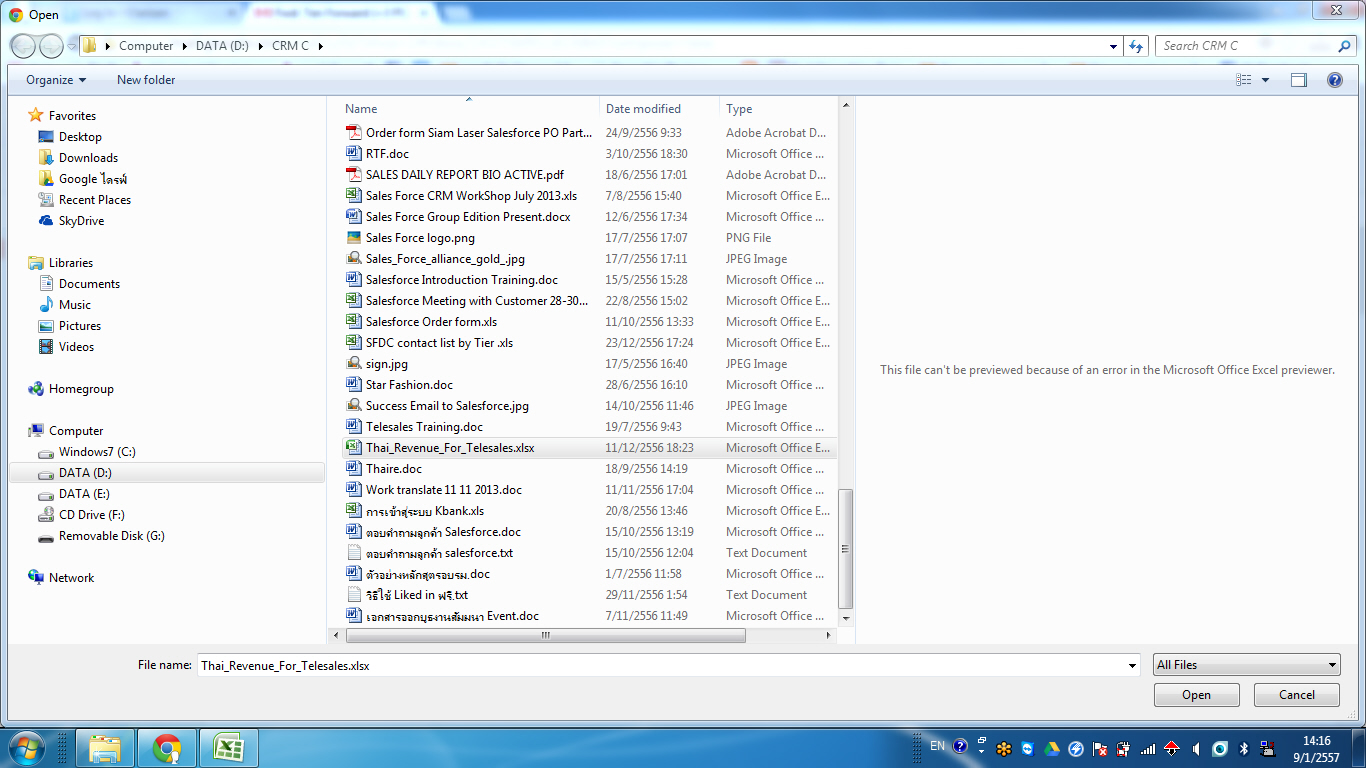Click the Excel icon in the taskbar
The width and height of the screenshot is (1366, 768).
pos(229,748)
